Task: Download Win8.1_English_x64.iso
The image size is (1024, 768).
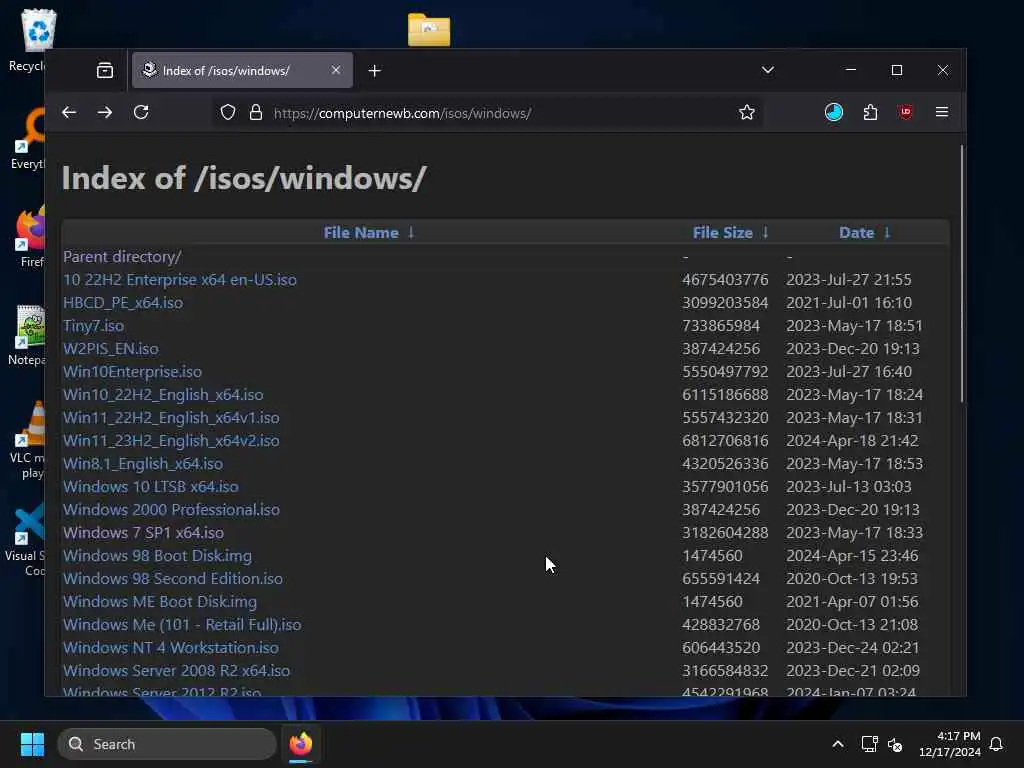Action: pos(143,464)
